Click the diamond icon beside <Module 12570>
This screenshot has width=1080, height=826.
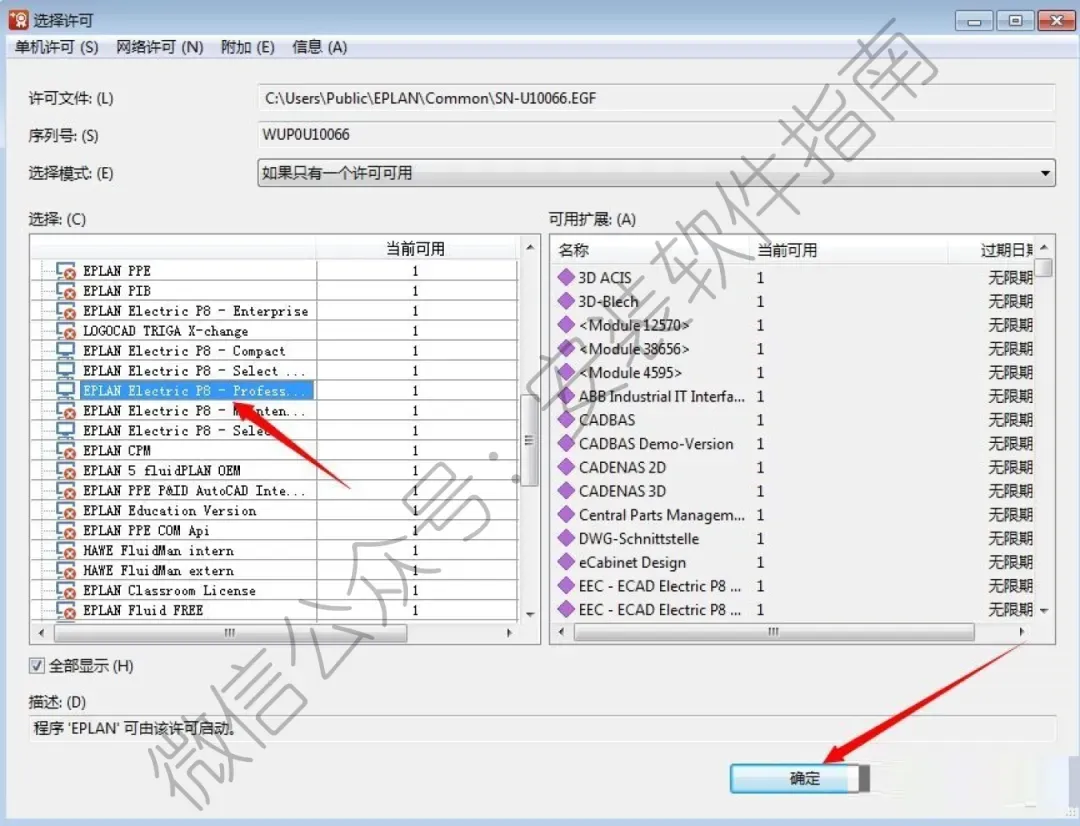[x=566, y=324]
